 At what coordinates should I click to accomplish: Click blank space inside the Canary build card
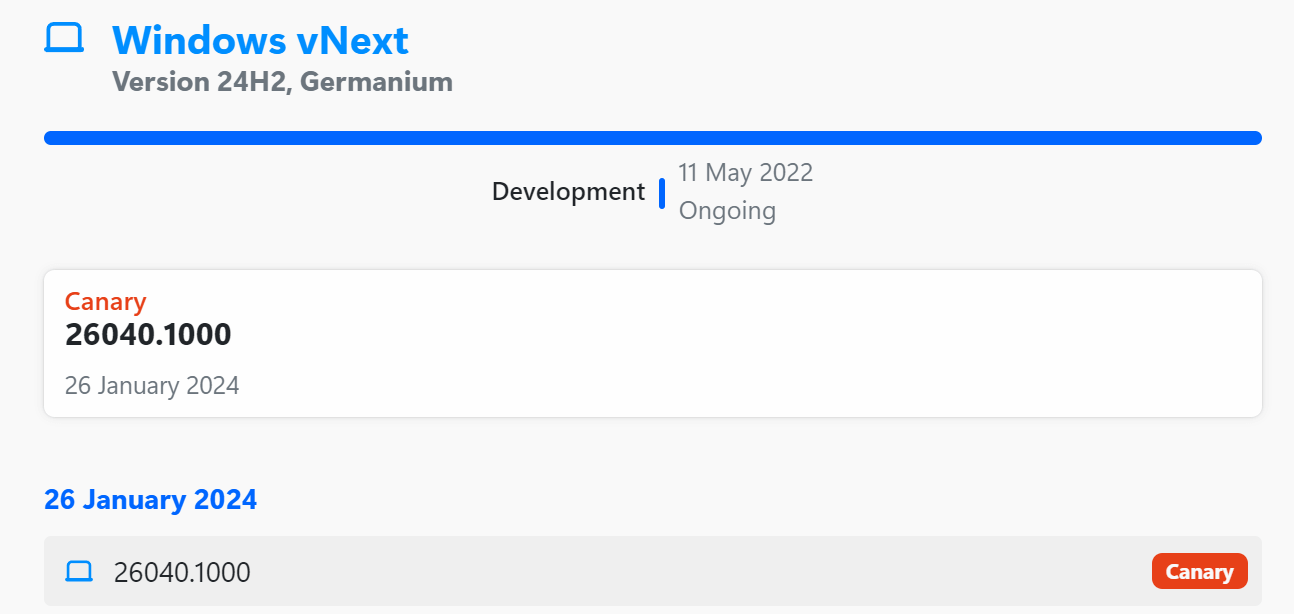point(750,345)
